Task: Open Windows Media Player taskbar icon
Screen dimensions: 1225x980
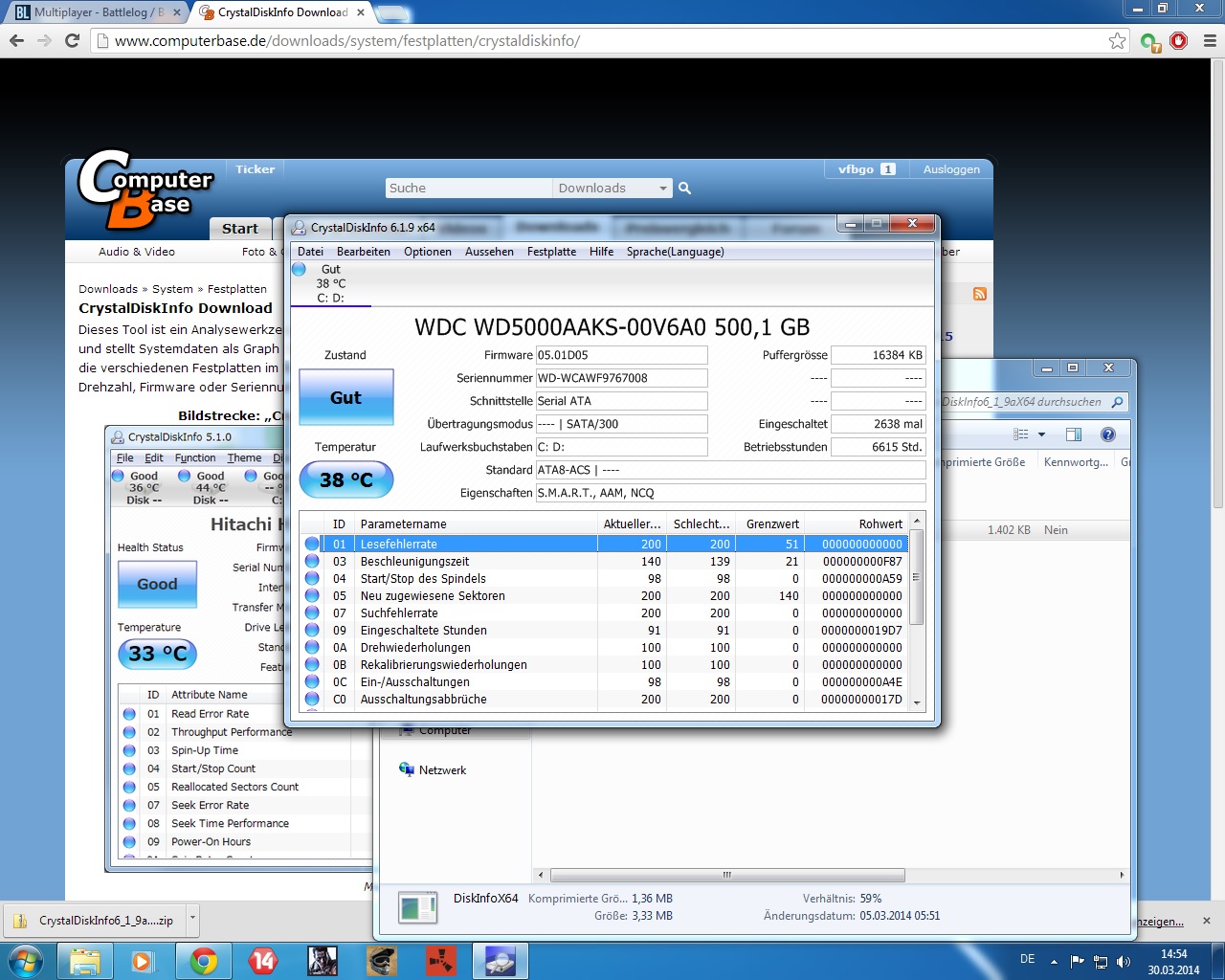Action: [144, 960]
